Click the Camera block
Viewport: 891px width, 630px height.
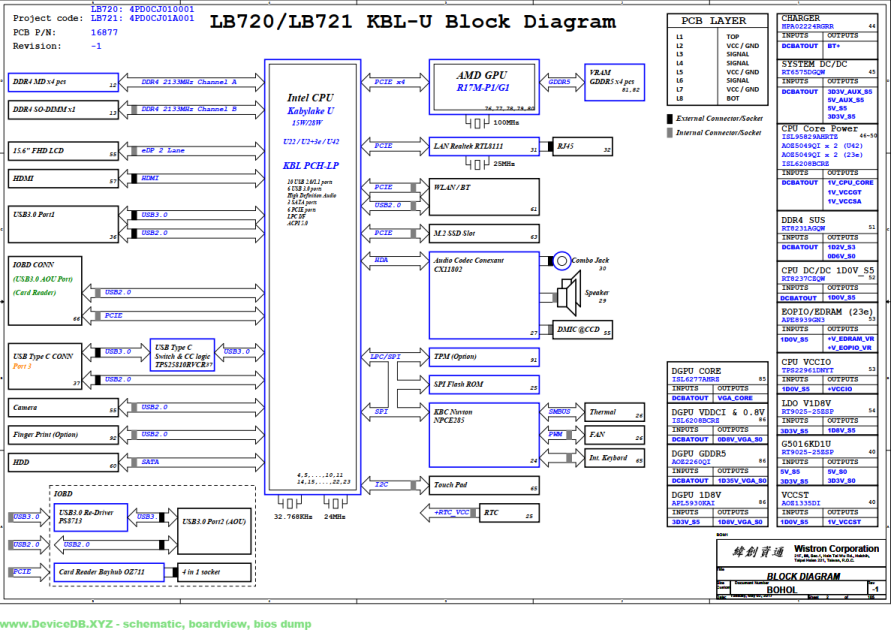tap(63, 407)
